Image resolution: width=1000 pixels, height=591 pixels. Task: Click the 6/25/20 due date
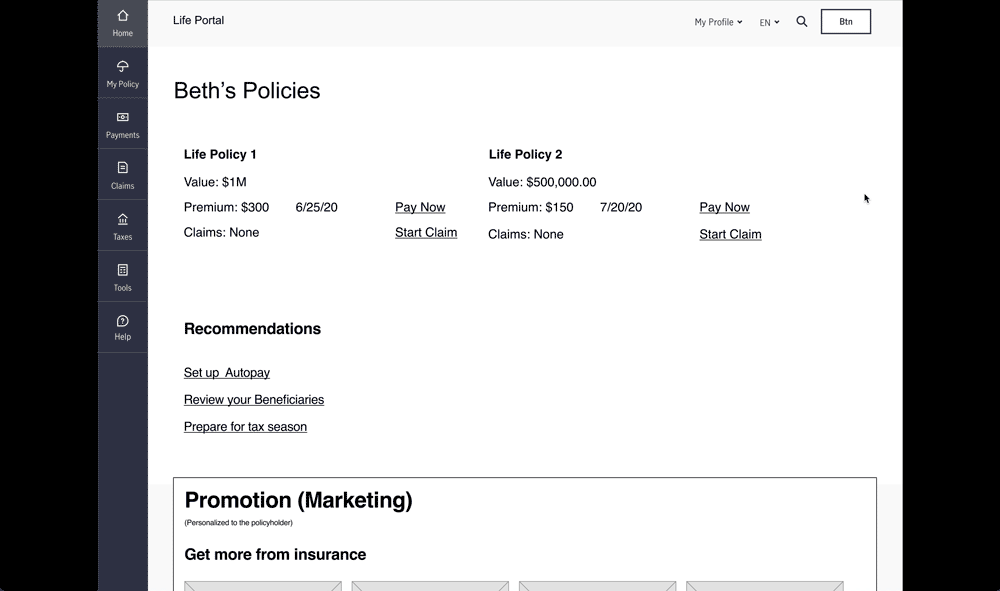click(316, 207)
